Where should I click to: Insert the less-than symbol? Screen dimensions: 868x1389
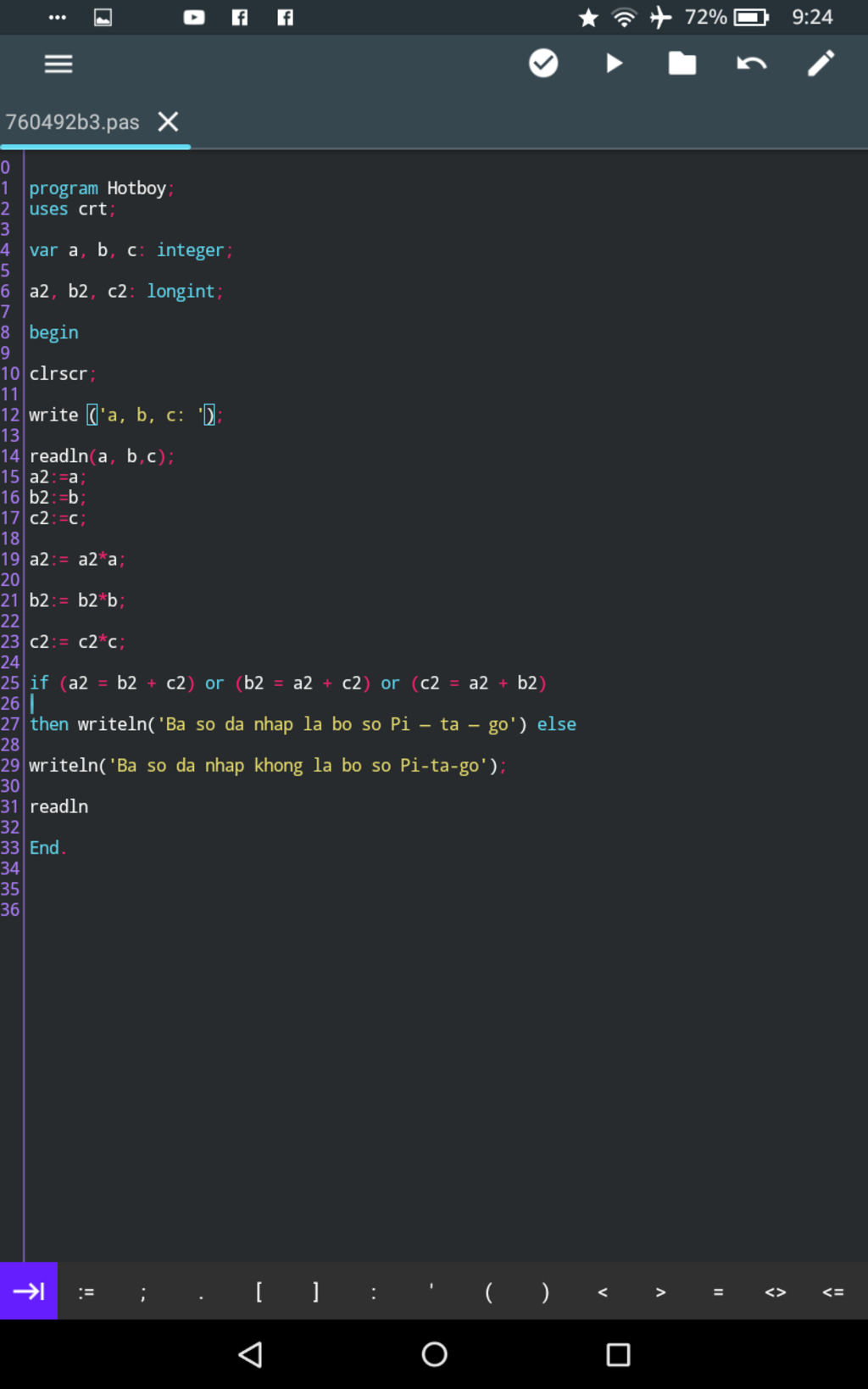(x=603, y=1292)
